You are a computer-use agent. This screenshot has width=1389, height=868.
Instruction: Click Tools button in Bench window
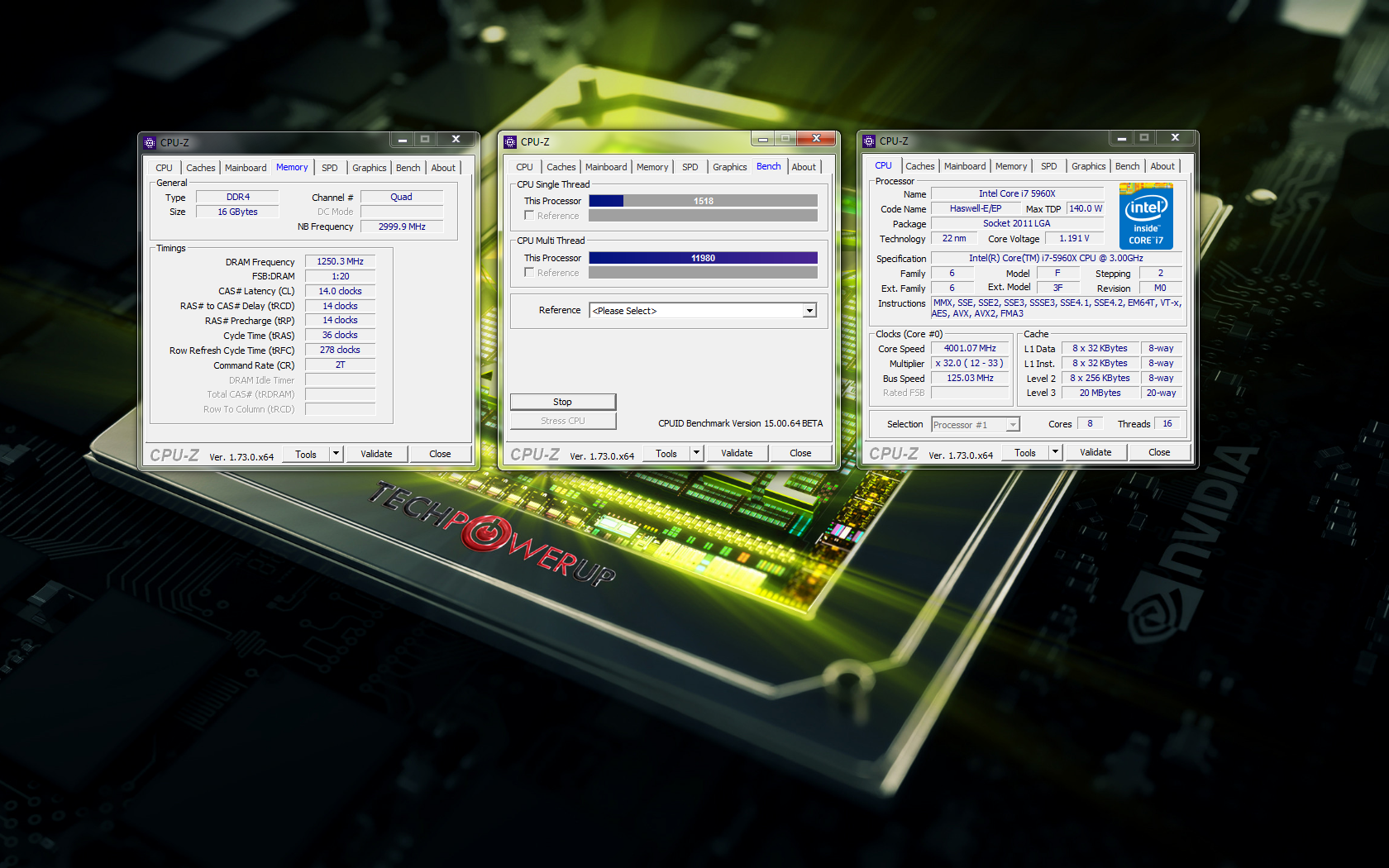pyautogui.click(x=666, y=453)
